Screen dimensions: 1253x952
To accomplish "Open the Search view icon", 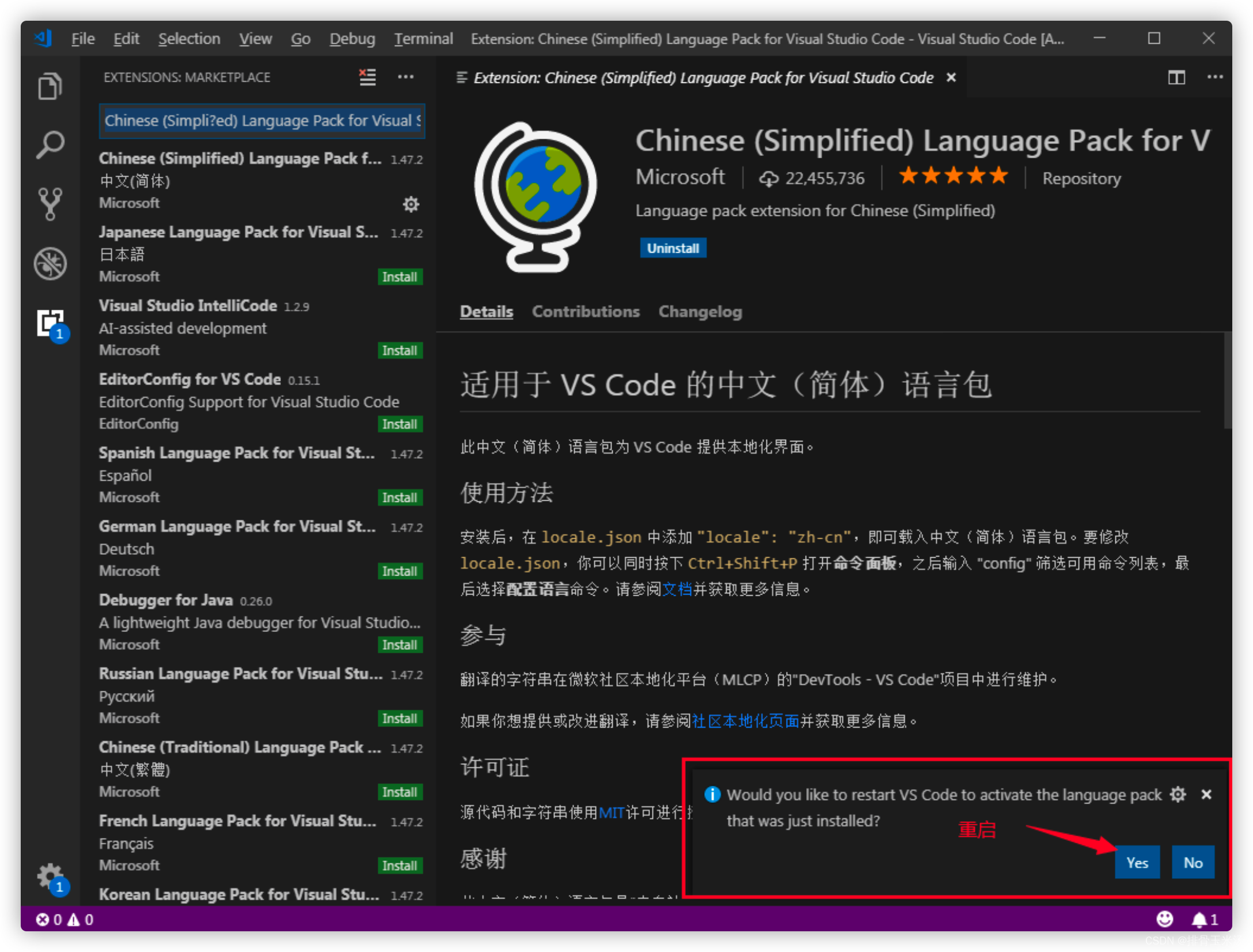I will point(50,144).
